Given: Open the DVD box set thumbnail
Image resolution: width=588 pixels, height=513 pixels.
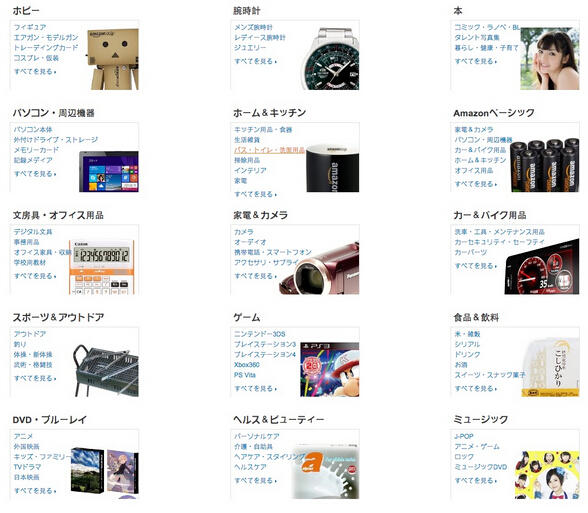Looking at the screenshot, I should (x=105, y=473).
